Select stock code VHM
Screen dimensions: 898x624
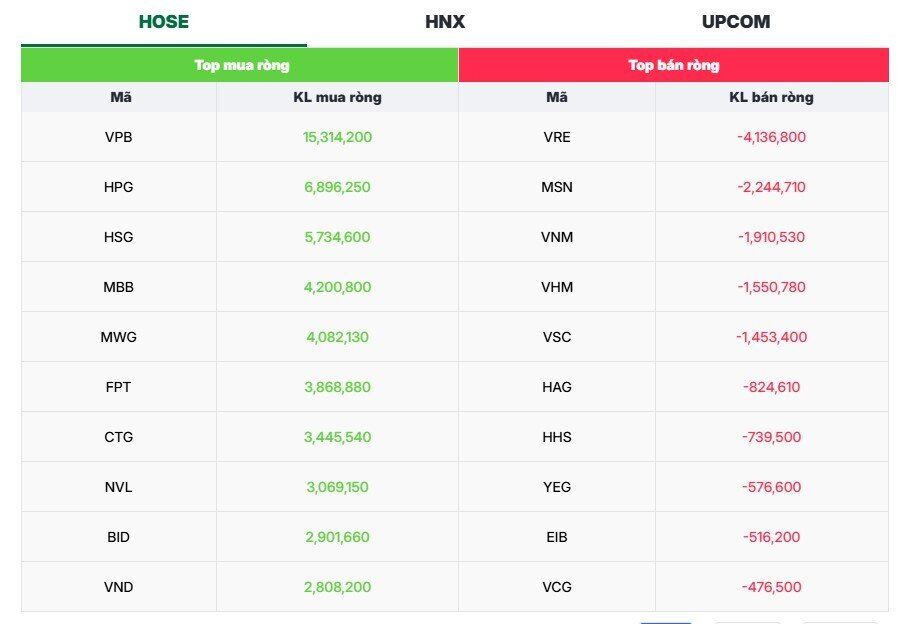557,287
